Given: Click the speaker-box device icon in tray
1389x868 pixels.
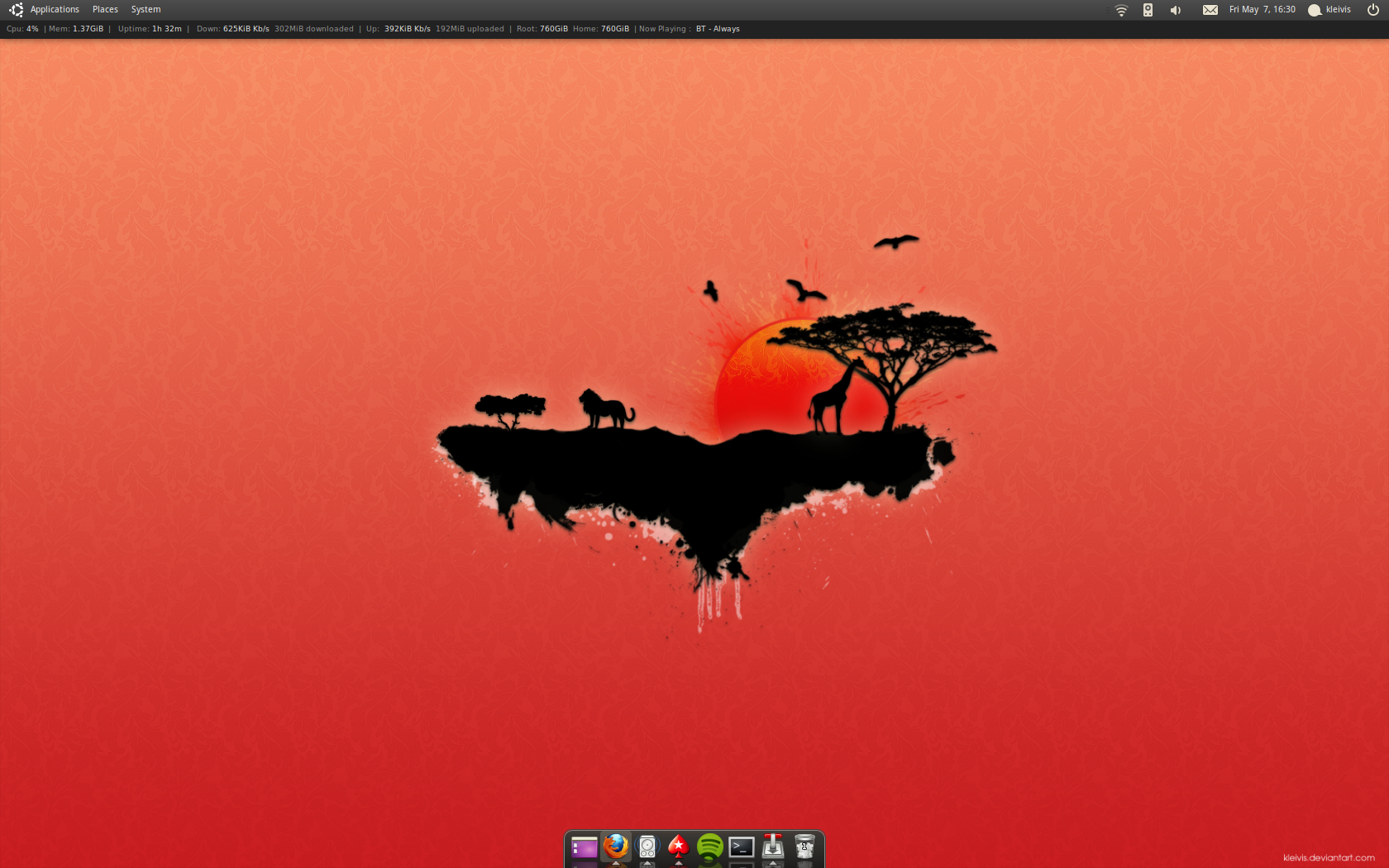Looking at the screenshot, I should [1148, 10].
